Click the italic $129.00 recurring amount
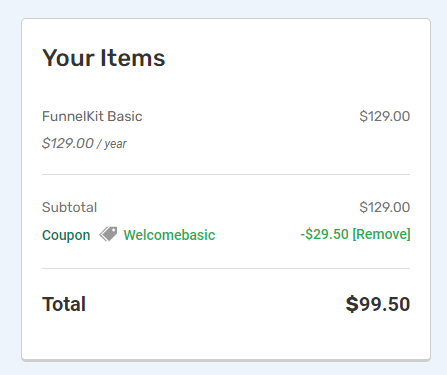Viewport: 447px width, 375px height. click(x=68, y=144)
